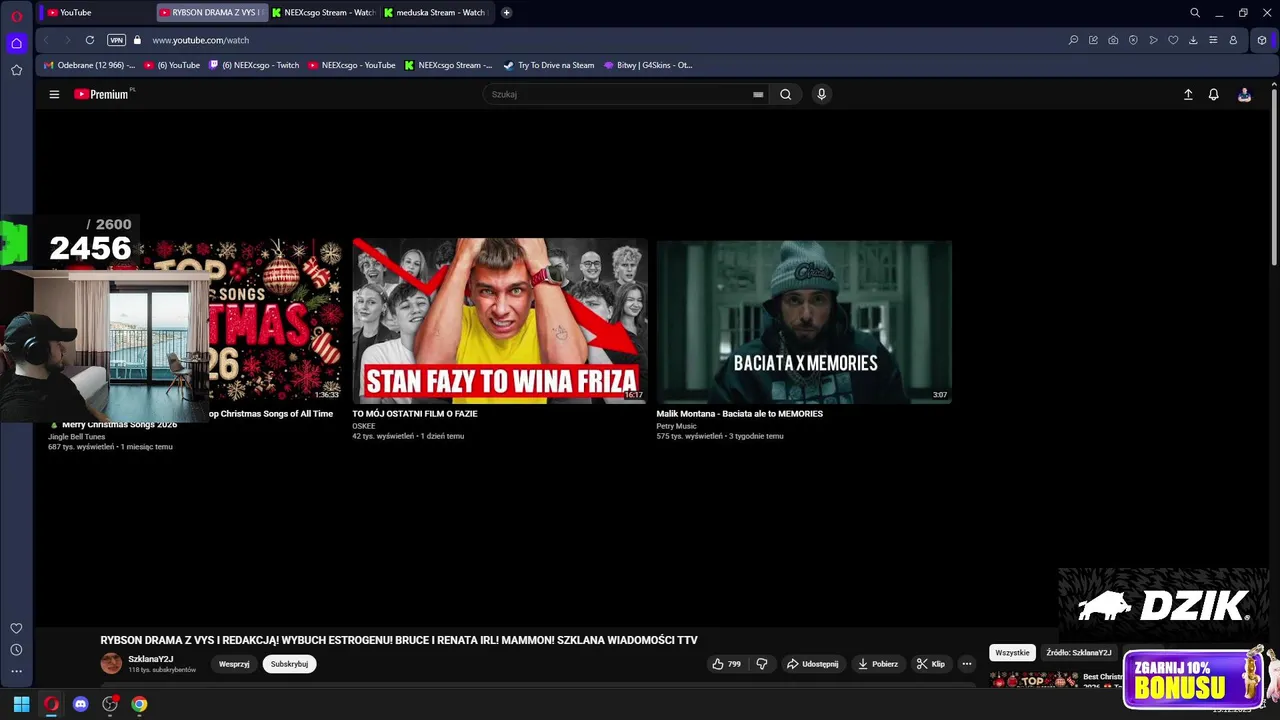Click the Udostępnij share button
Screen dimensions: 1280x720
(812, 664)
